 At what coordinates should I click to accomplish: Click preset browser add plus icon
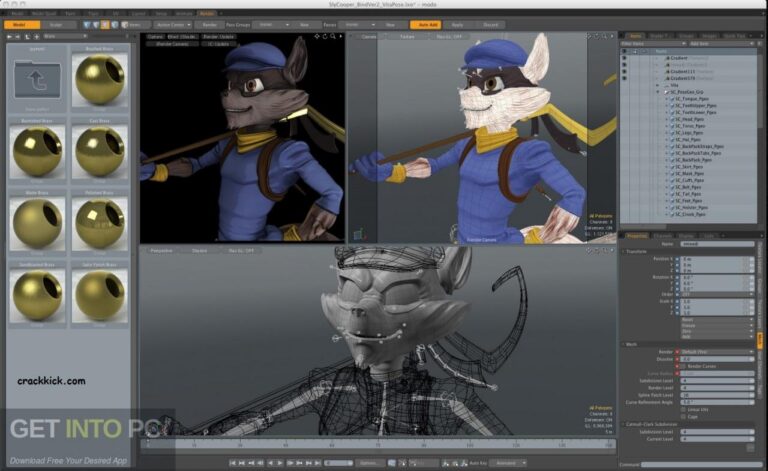36,37
